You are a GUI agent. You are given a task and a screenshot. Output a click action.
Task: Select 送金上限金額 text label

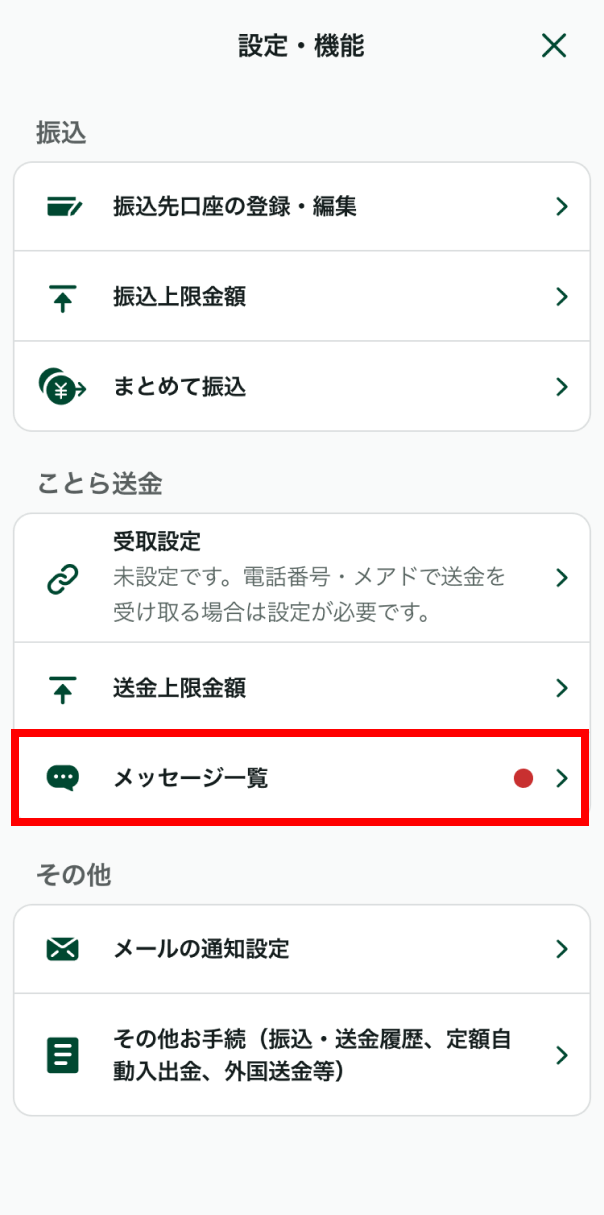(180, 688)
